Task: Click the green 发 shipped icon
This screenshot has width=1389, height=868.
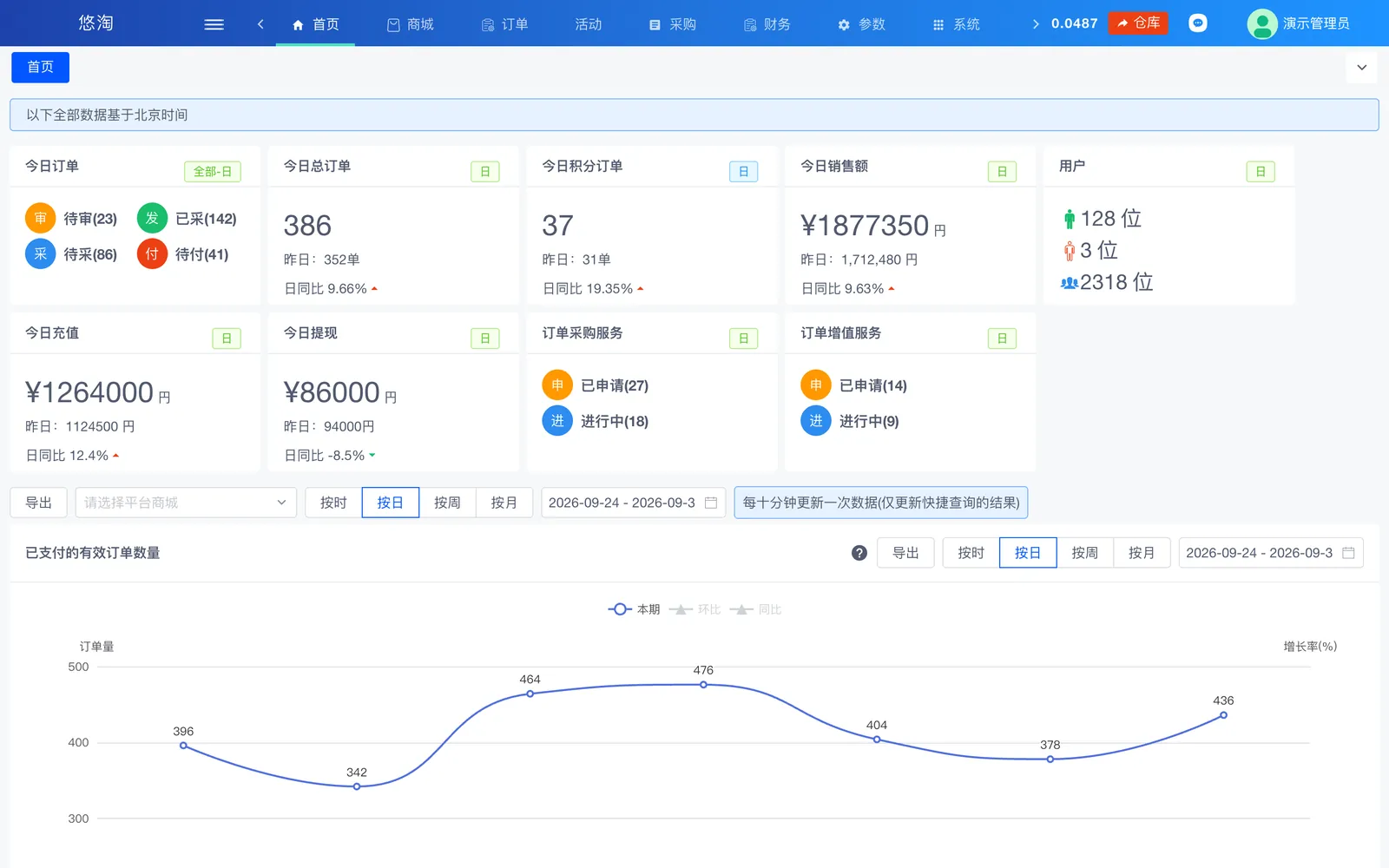Action: tap(152, 219)
